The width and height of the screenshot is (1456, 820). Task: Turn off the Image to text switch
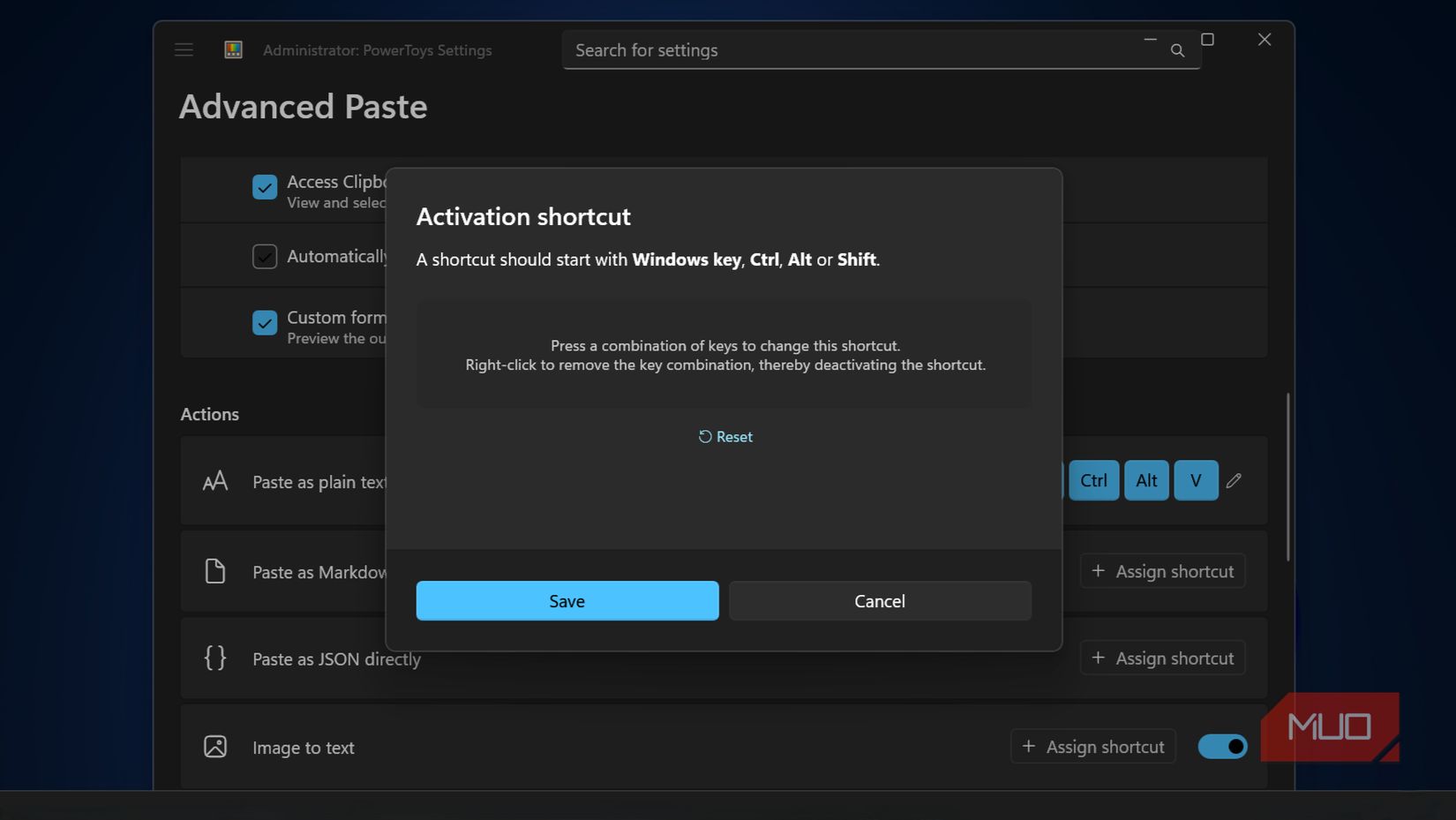tap(1222, 747)
